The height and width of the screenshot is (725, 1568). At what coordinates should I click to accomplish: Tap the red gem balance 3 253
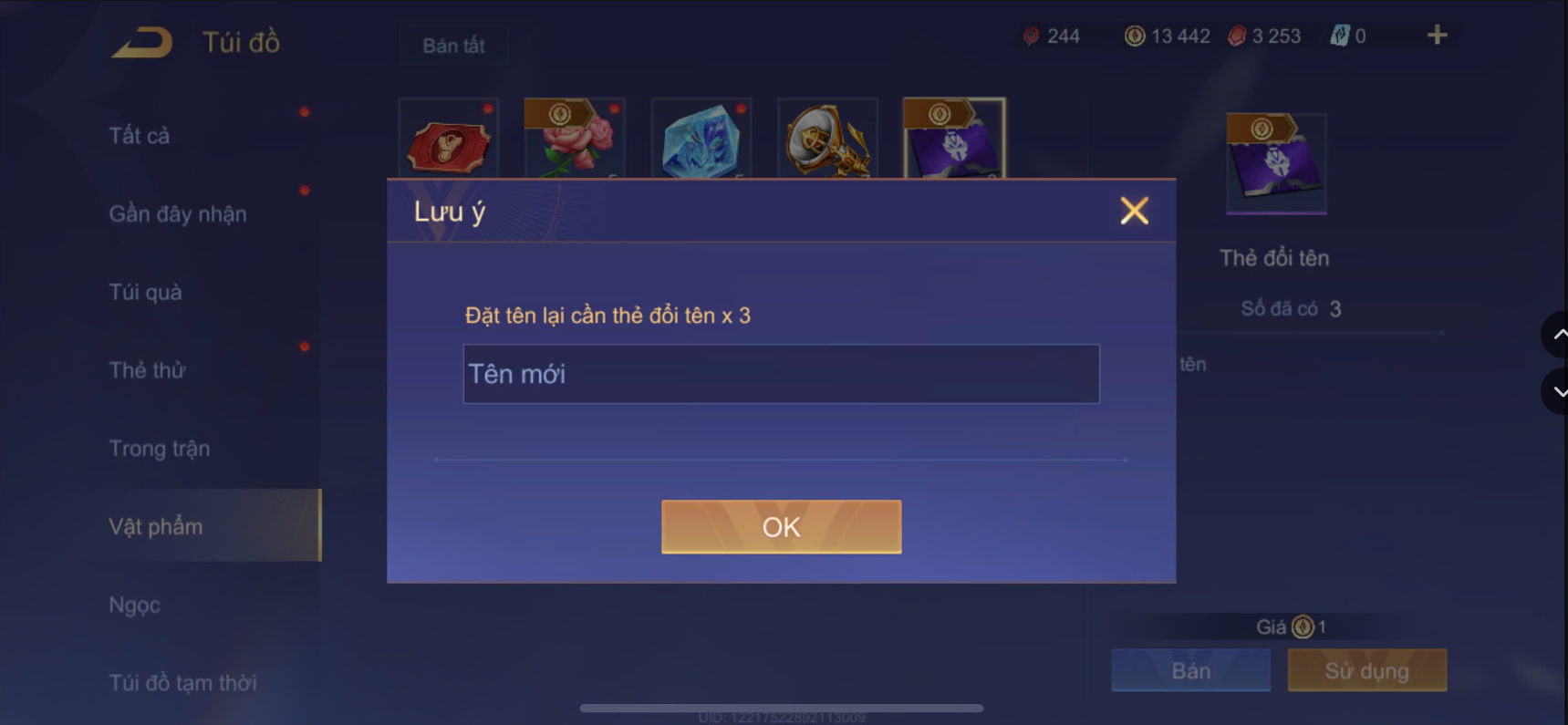coord(1264,36)
